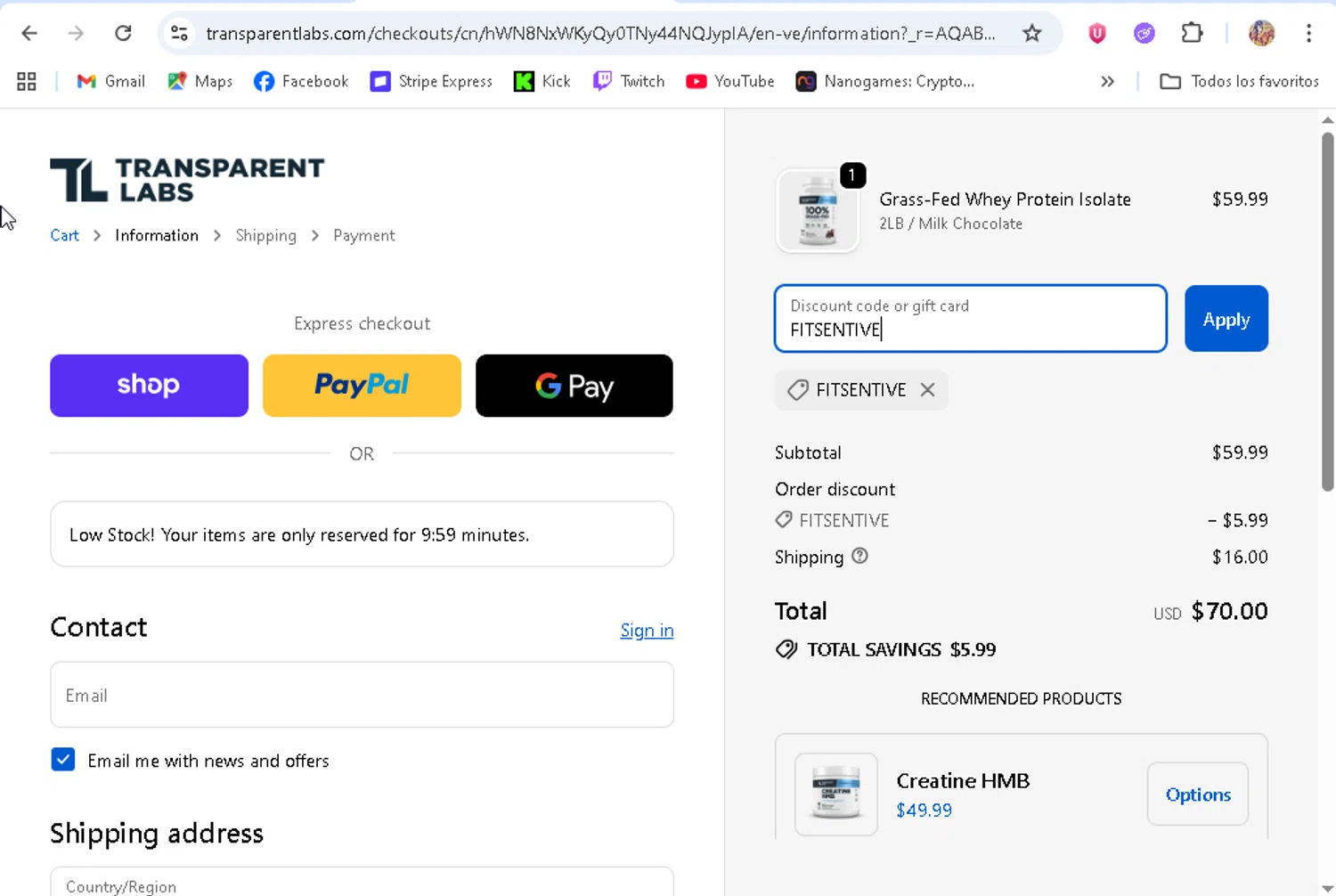Viewport: 1336px width, 896px height.
Task: Click the shipping help question mark icon
Action: pyautogui.click(x=859, y=556)
